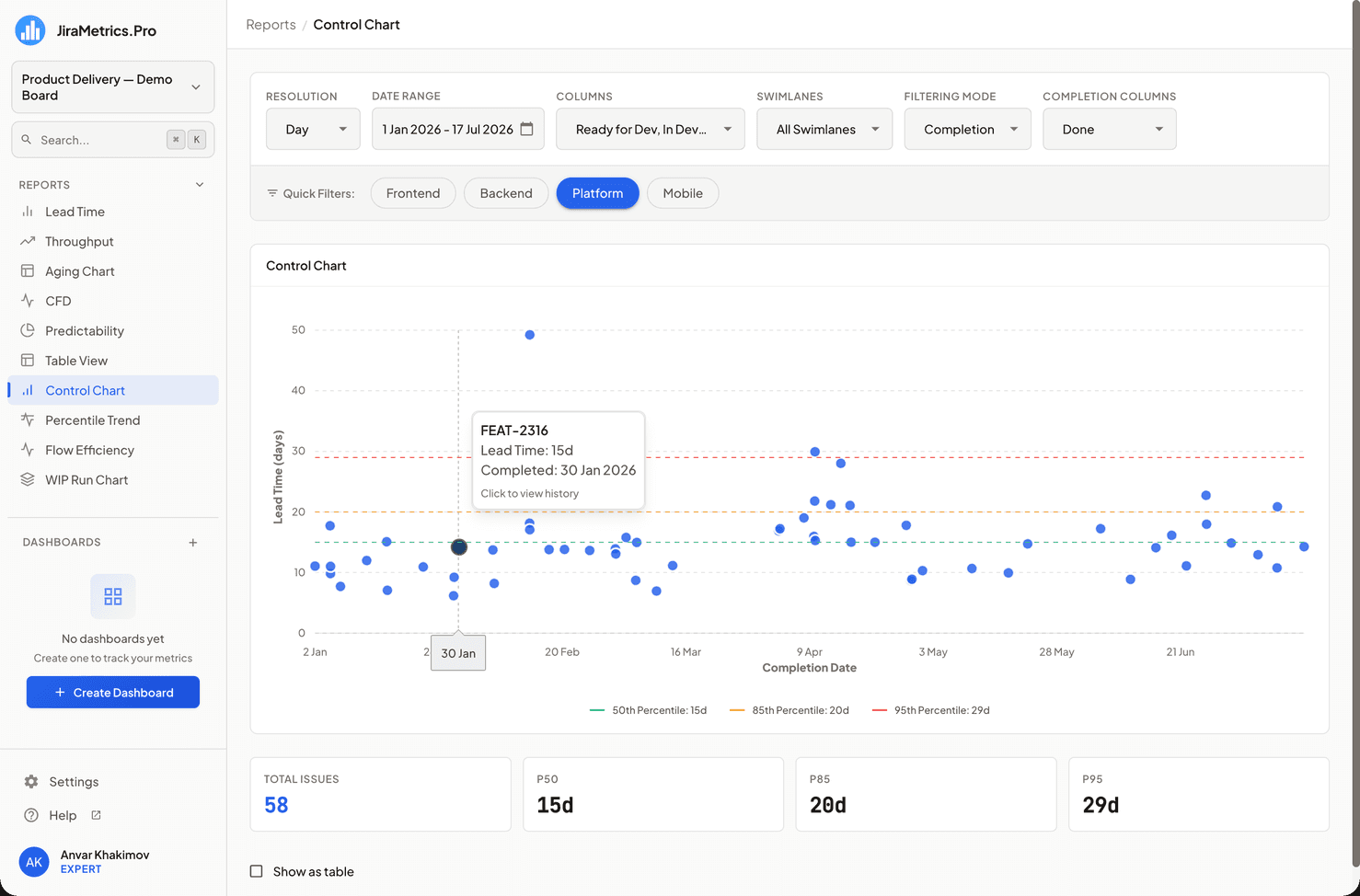Viewport: 1360px width, 896px height.
Task: Open the Resolution Day dropdown
Action: (x=313, y=129)
